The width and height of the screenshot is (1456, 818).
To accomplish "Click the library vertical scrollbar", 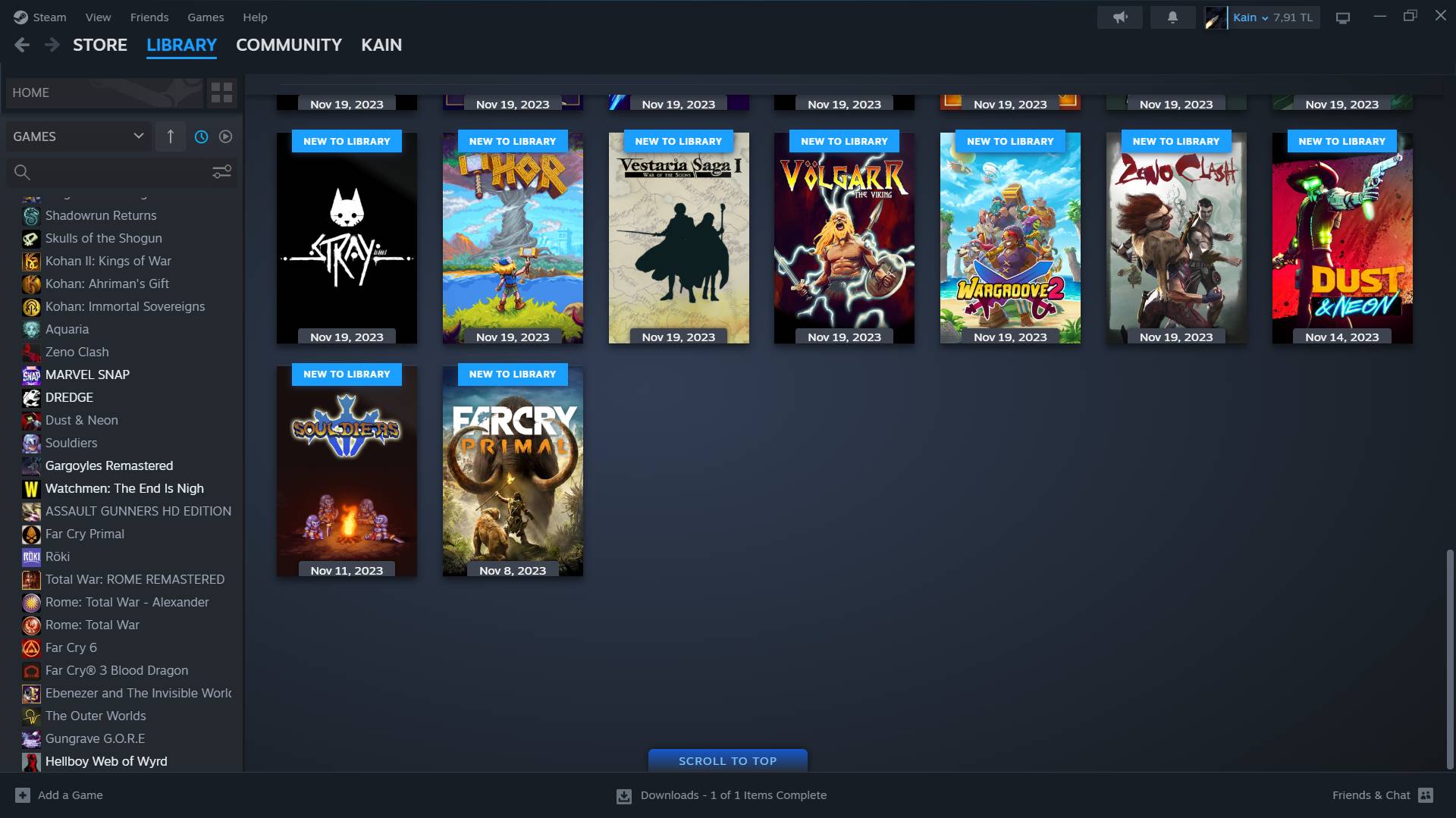I will pyautogui.click(x=1450, y=660).
